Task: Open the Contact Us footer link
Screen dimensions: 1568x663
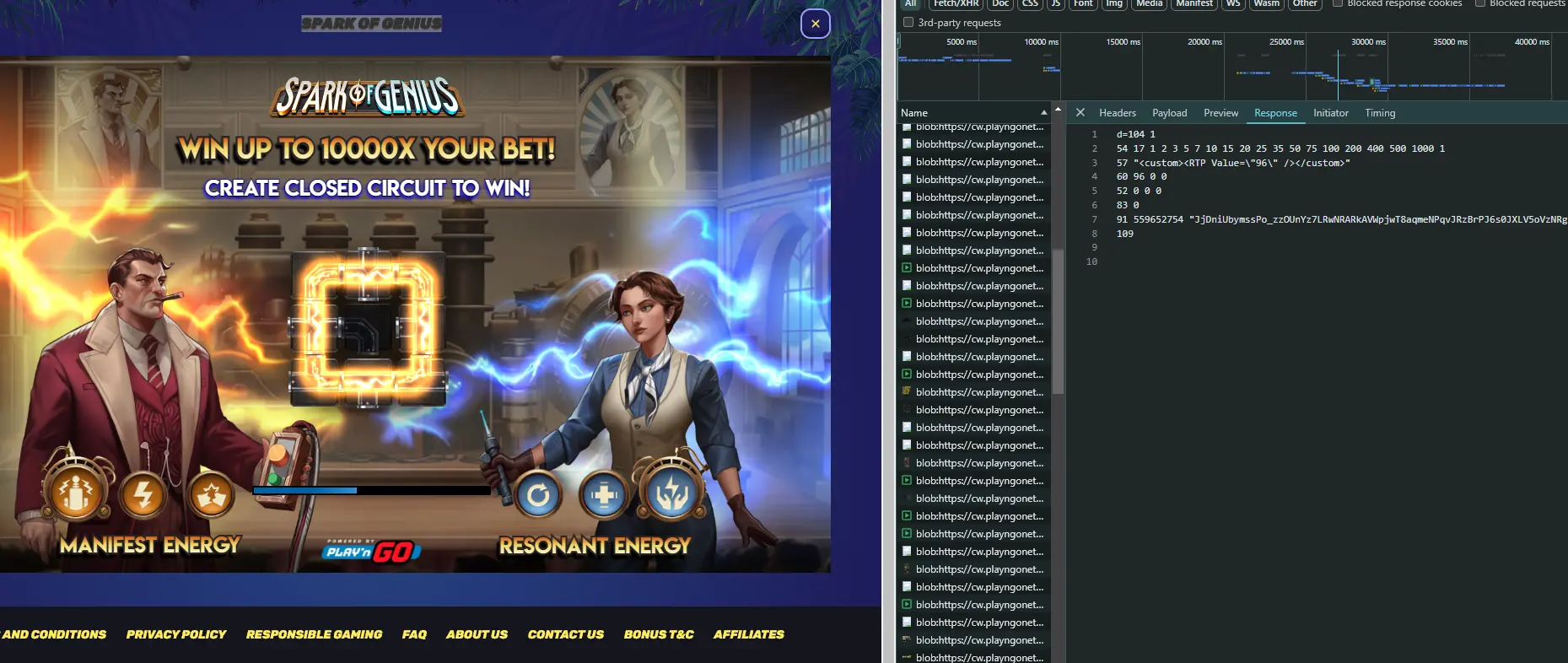Action: (566, 634)
